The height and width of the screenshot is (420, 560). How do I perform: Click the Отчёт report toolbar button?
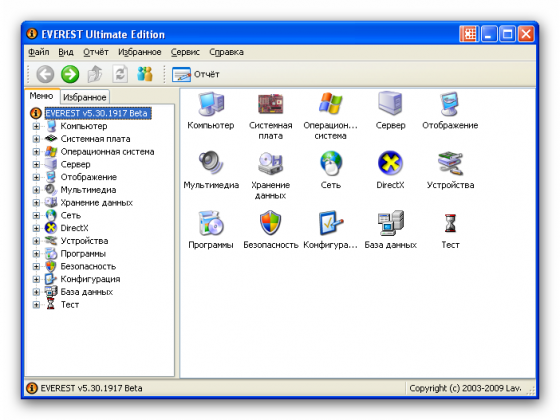[196, 74]
